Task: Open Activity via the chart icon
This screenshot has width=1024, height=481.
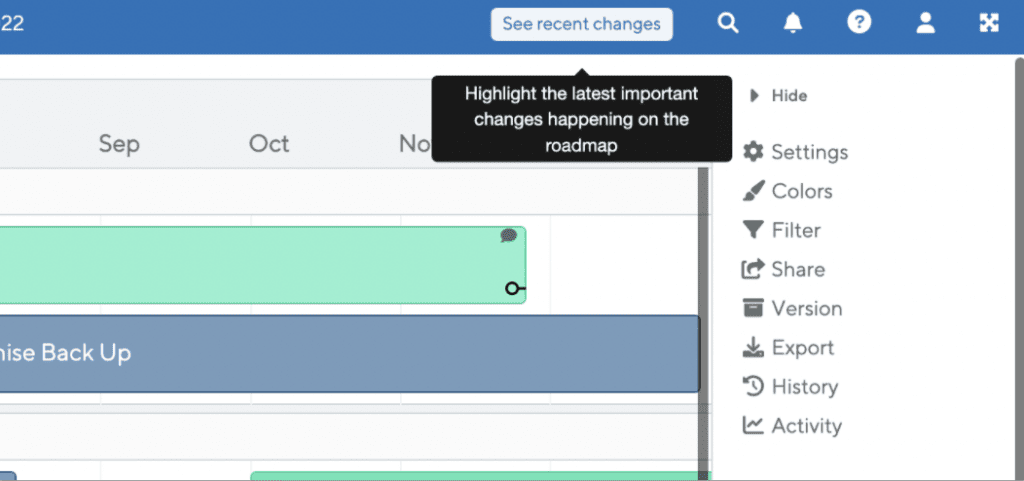Action: click(x=753, y=426)
